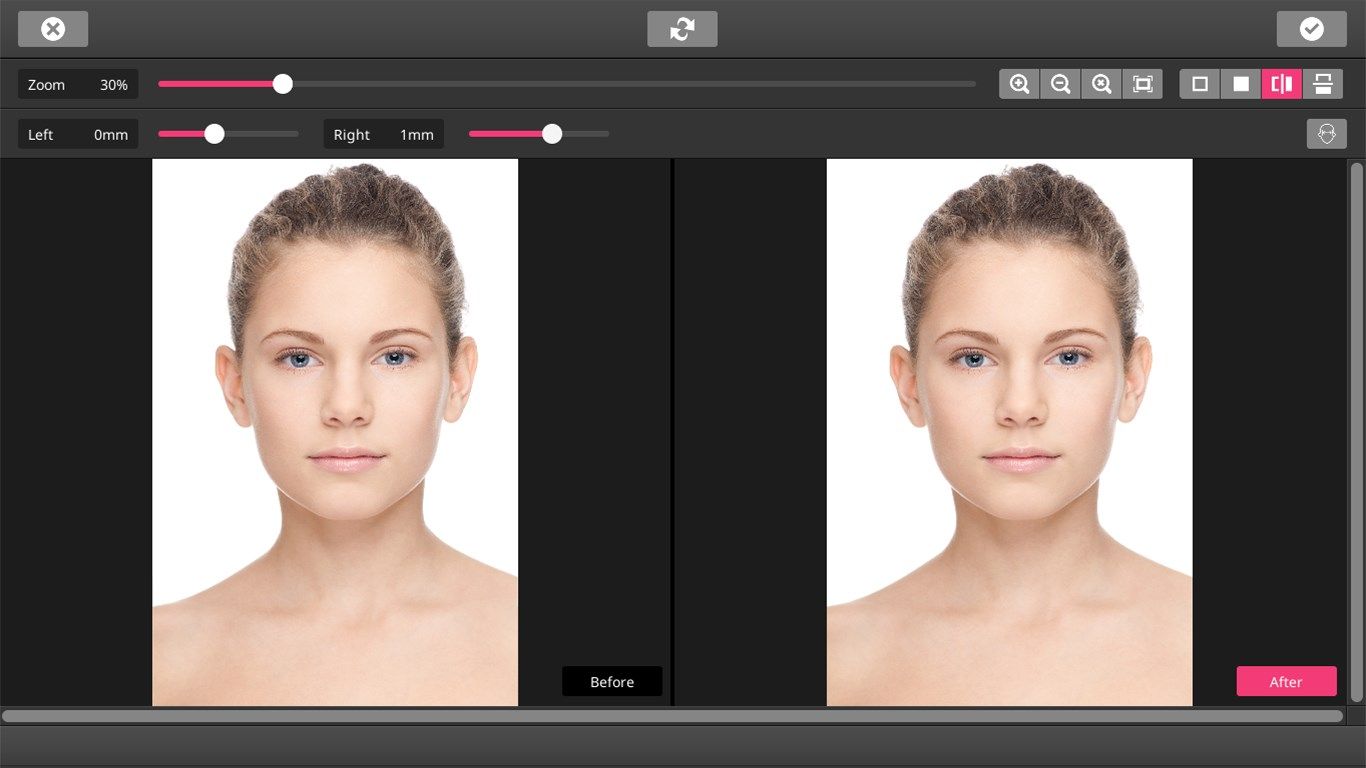Click the pink After label button
Image resolution: width=1366 pixels, height=768 pixels.
[1286, 681]
